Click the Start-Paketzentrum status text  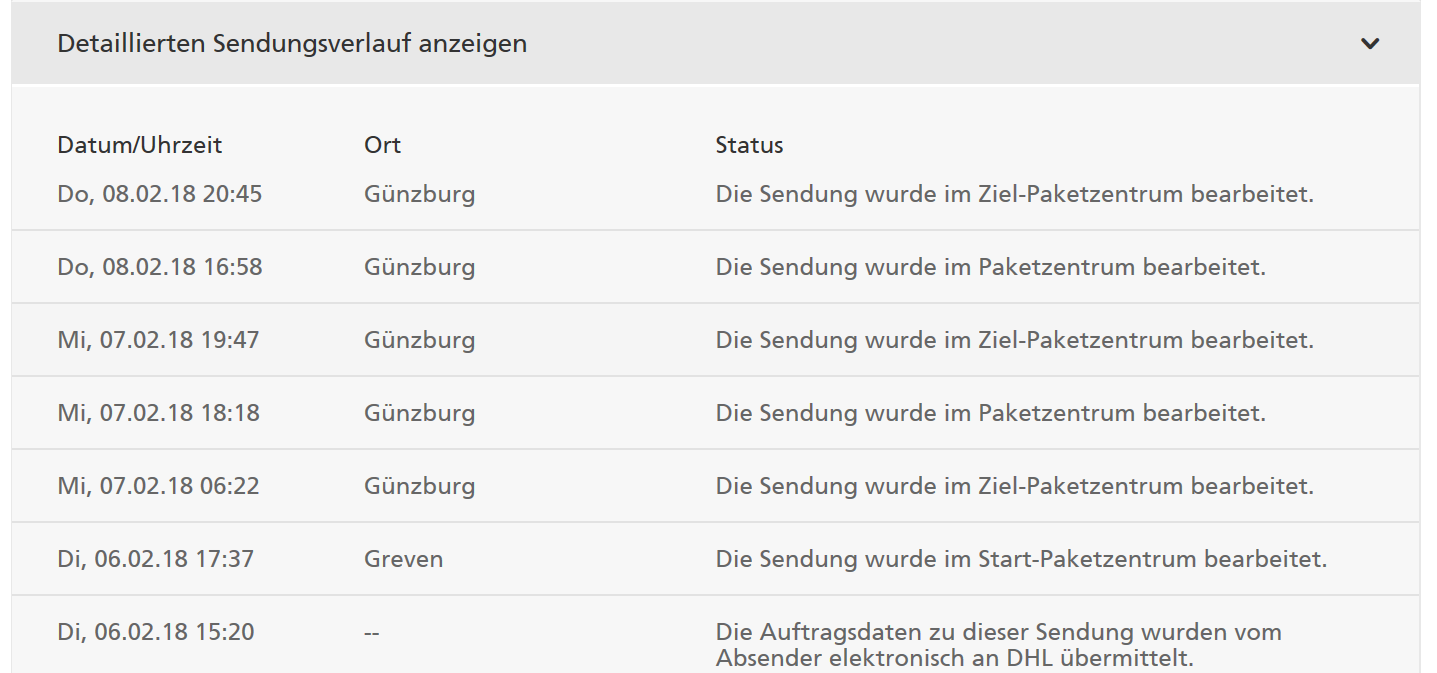pos(1021,559)
